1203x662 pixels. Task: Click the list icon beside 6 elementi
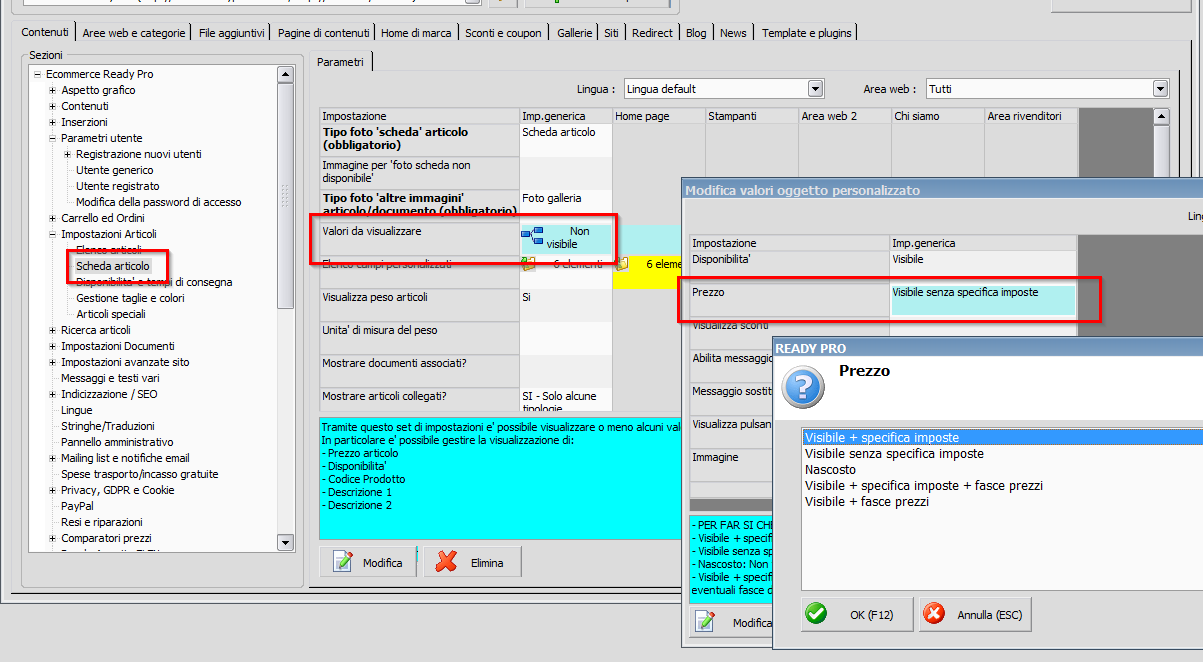click(529, 264)
